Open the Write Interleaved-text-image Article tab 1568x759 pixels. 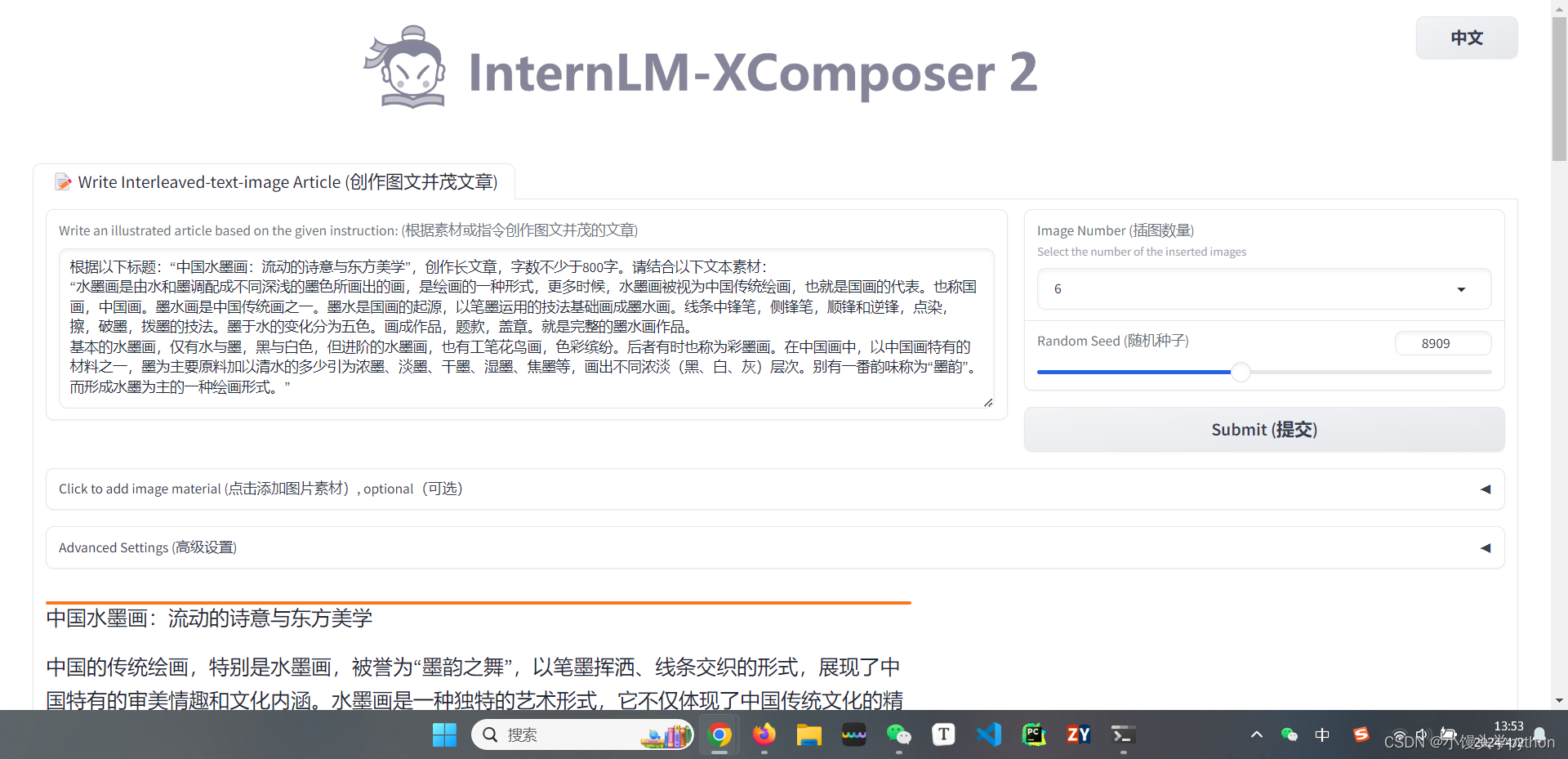click(275, 181)
